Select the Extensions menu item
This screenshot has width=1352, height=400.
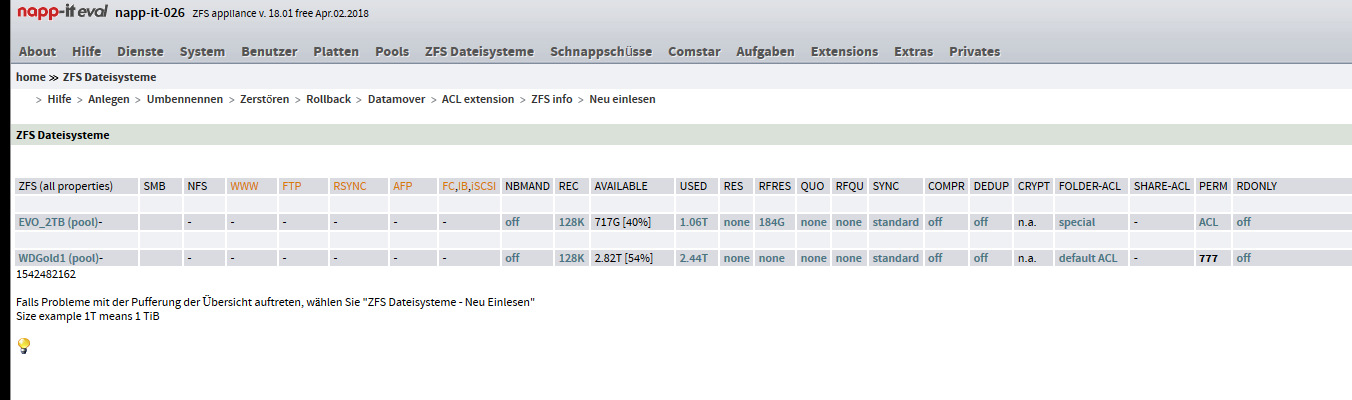click(843, 51)
